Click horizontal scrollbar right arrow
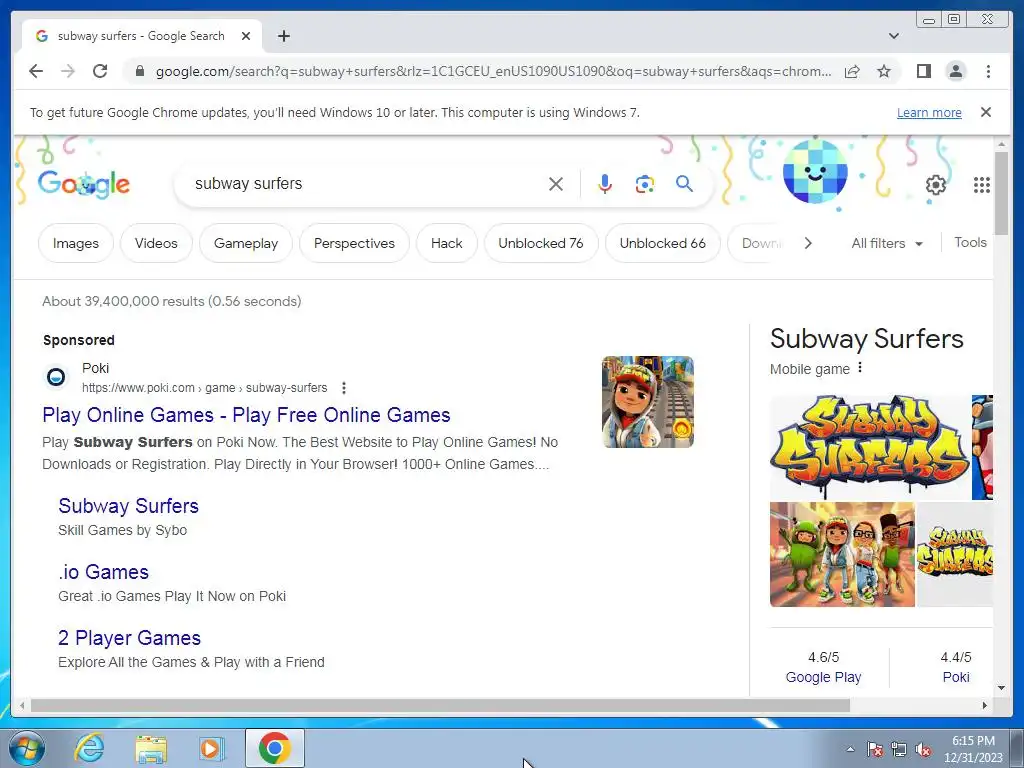This screenshot has height=768, width=1024. pyautogui.click(x=985, y=705)
